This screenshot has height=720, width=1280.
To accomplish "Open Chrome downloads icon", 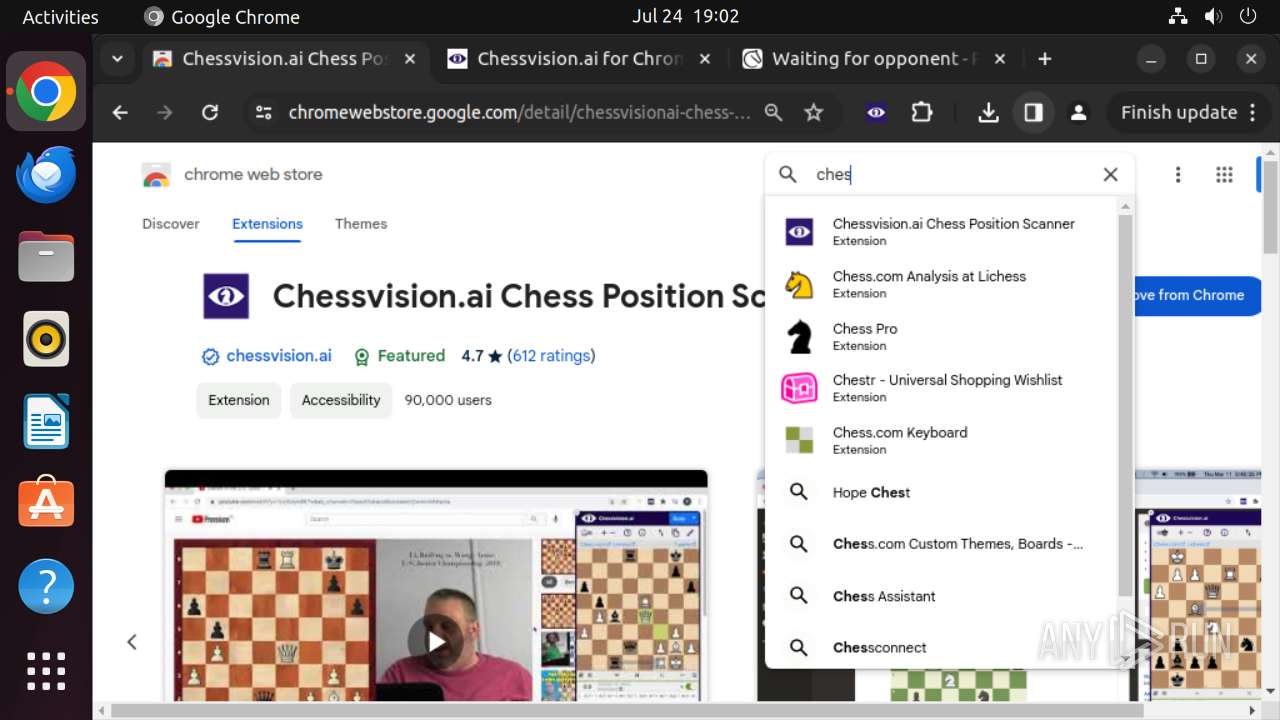I will click(988, 113).
